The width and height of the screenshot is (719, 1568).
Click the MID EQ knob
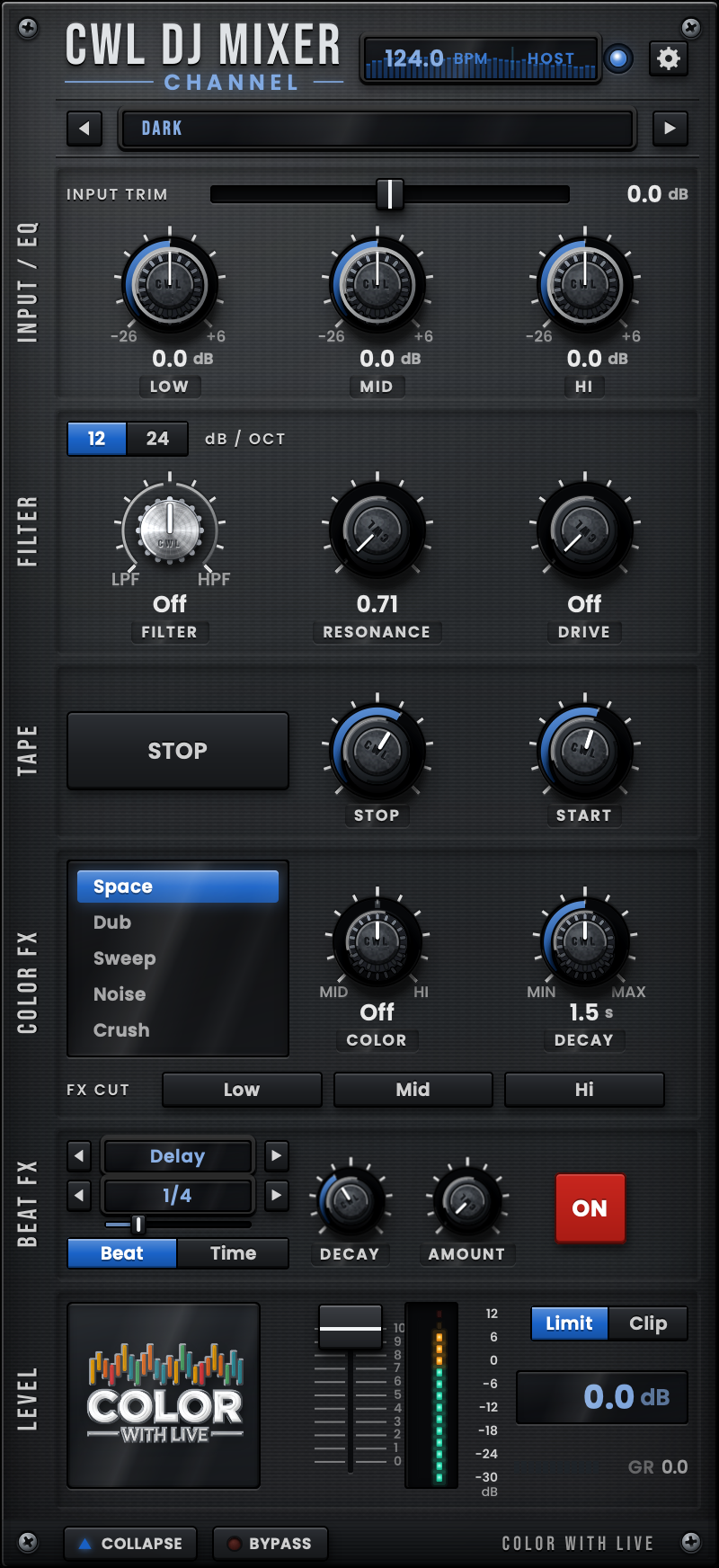click(x=377, y=284)
